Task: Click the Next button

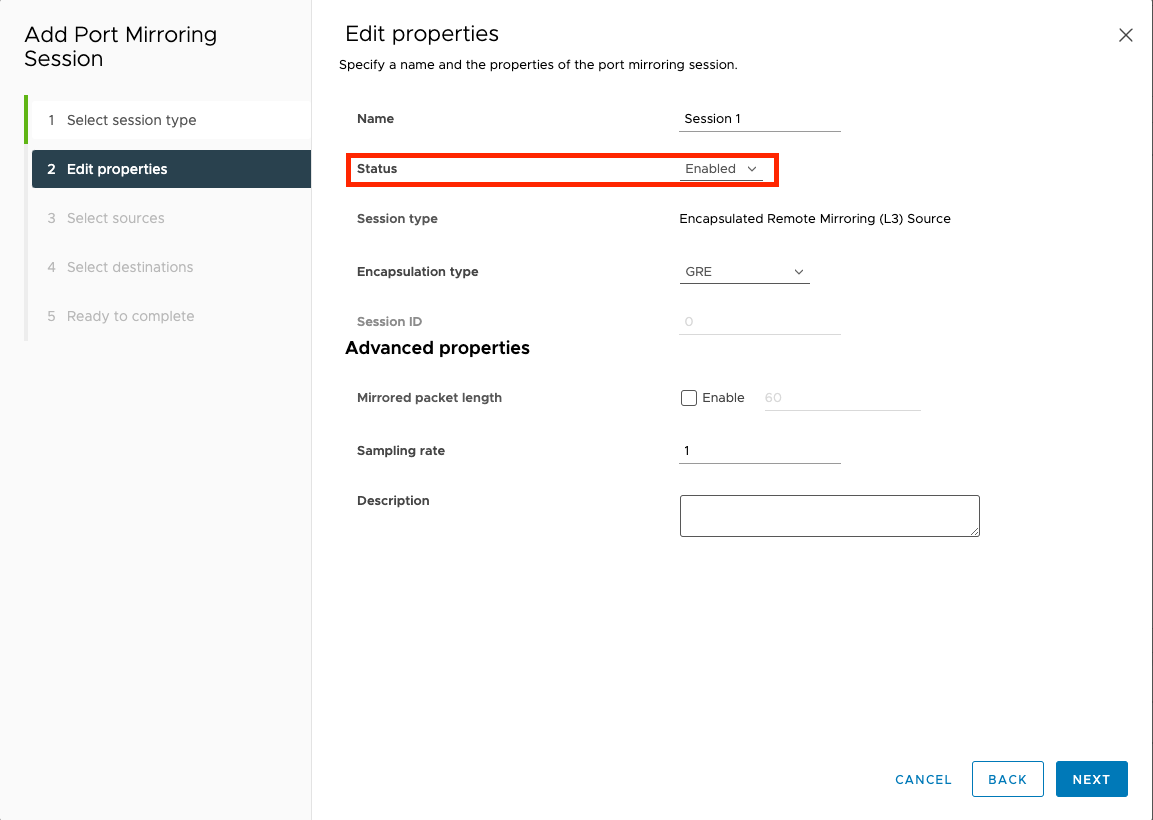Action: pyautogui.click(x=1091, y=779)
